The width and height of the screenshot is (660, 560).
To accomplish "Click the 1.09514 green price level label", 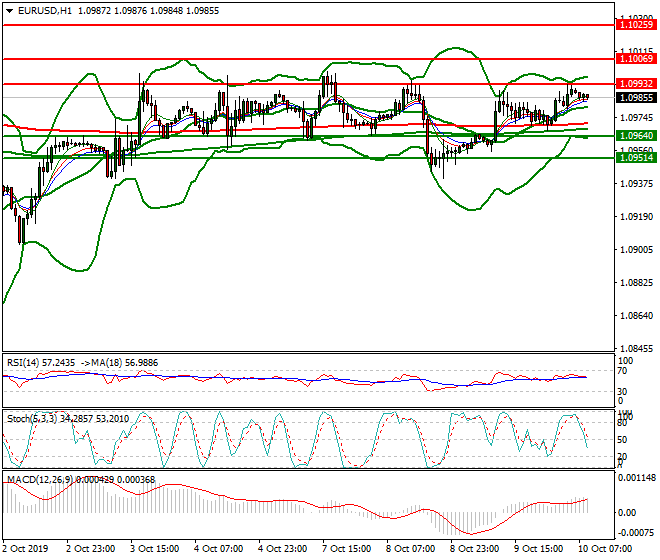I will (x=636, y=157).
